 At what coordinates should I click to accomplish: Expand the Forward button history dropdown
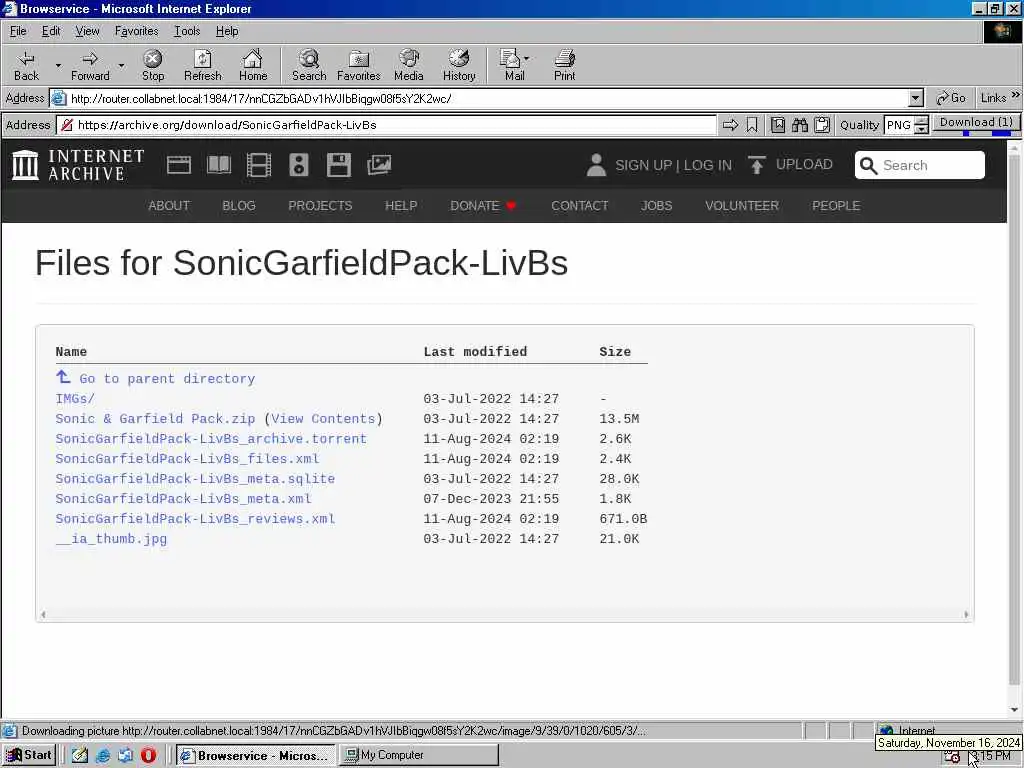click(x=121, y=65)
